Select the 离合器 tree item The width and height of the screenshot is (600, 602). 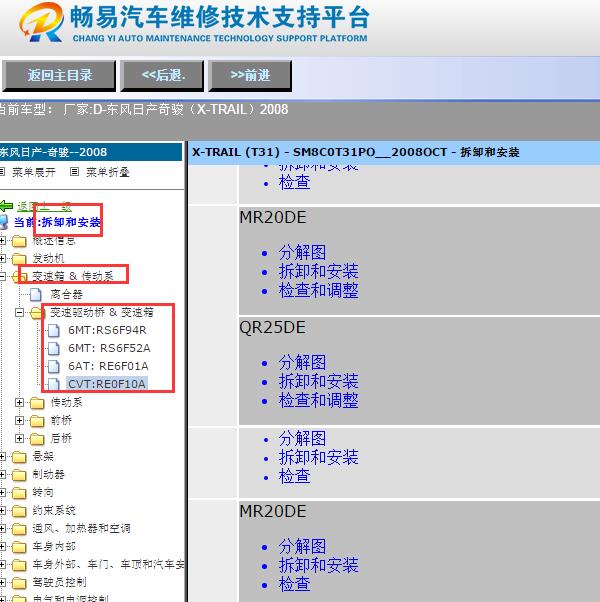tap(66, 294)
